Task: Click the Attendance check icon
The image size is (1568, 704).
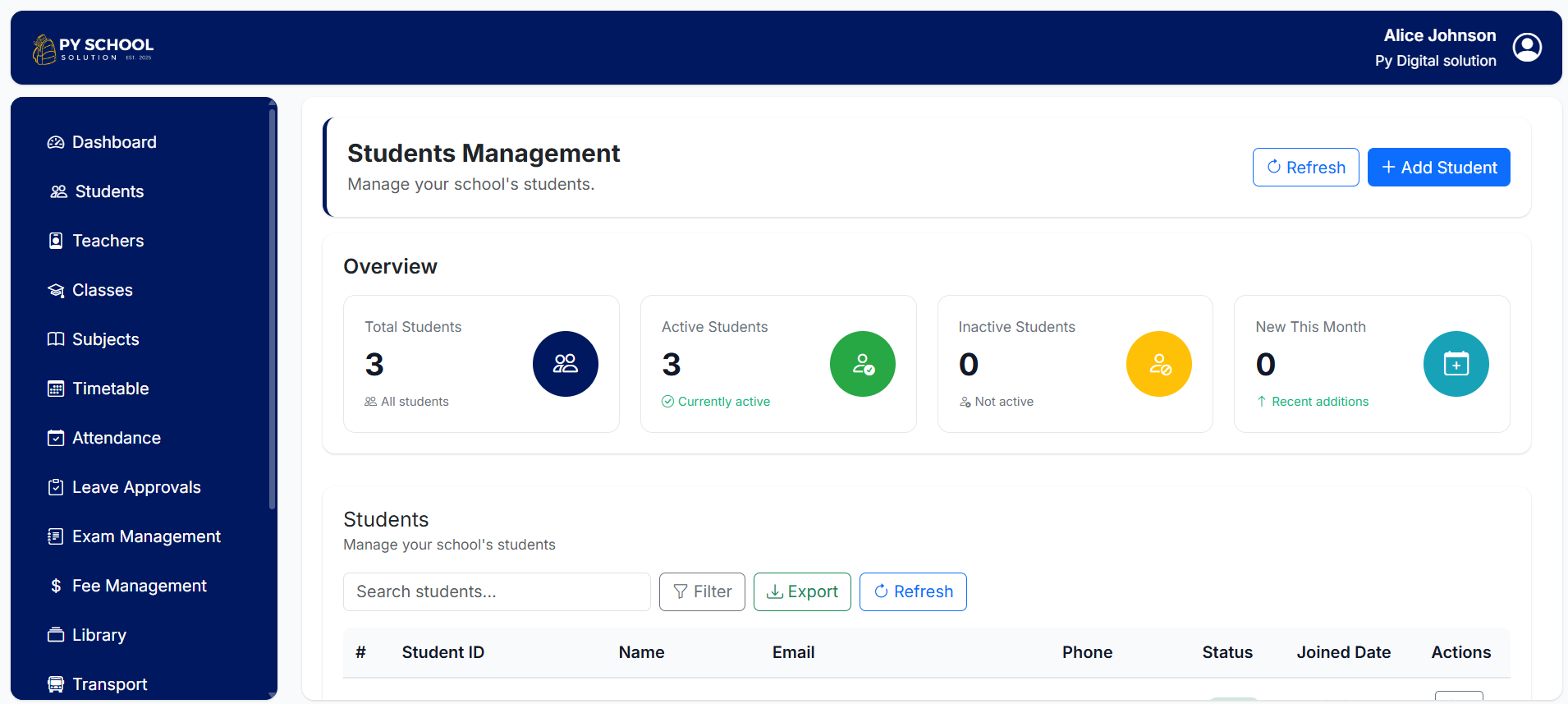Action: [56, 438]
